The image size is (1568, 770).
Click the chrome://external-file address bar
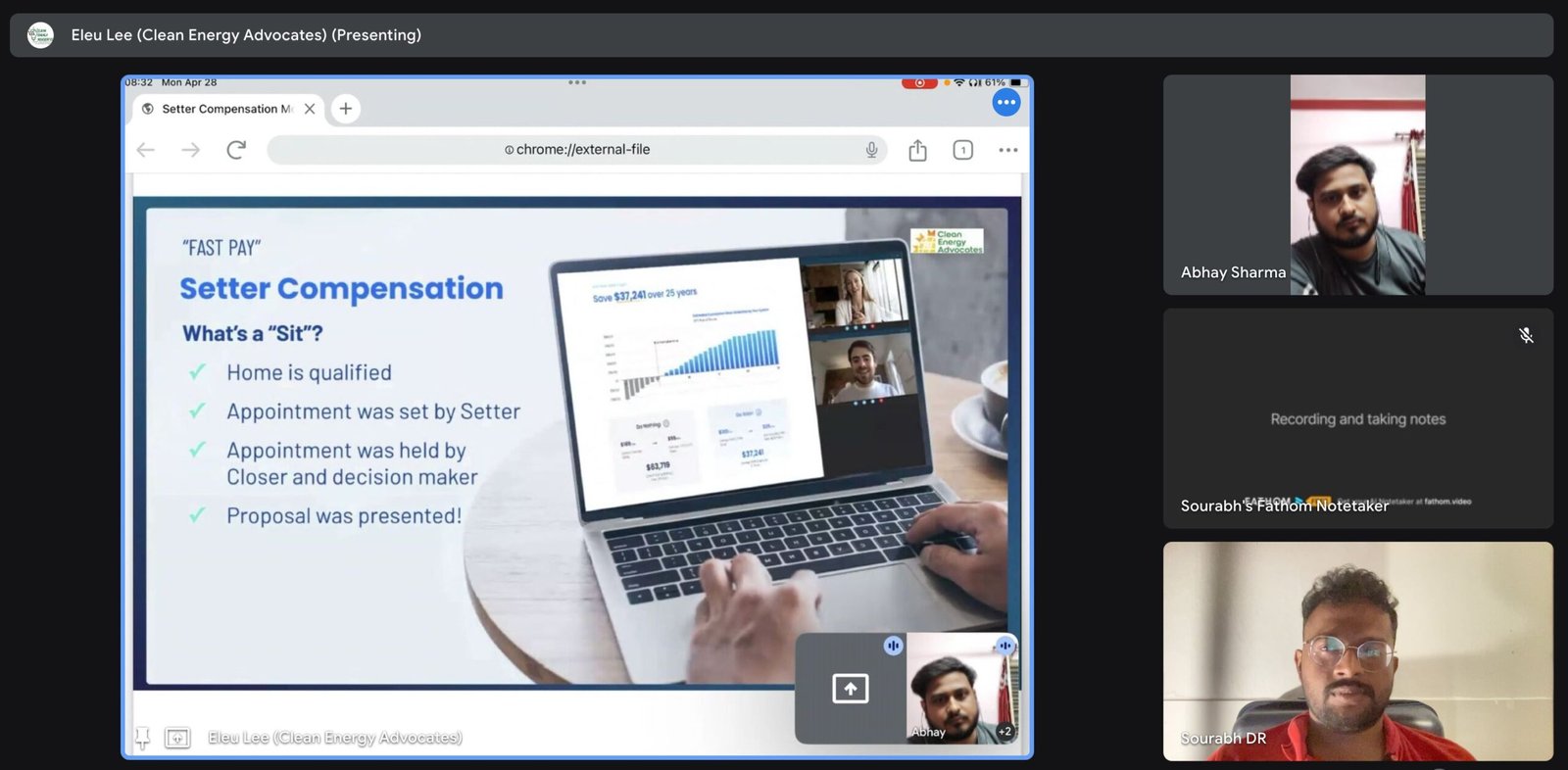pyautogui.click(x=578, y=150)
